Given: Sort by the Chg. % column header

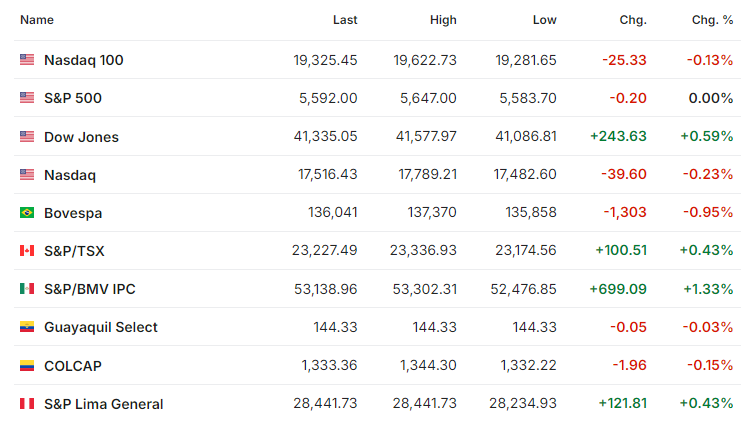Looking at the screenshot, I should click(x=712, y=20).
